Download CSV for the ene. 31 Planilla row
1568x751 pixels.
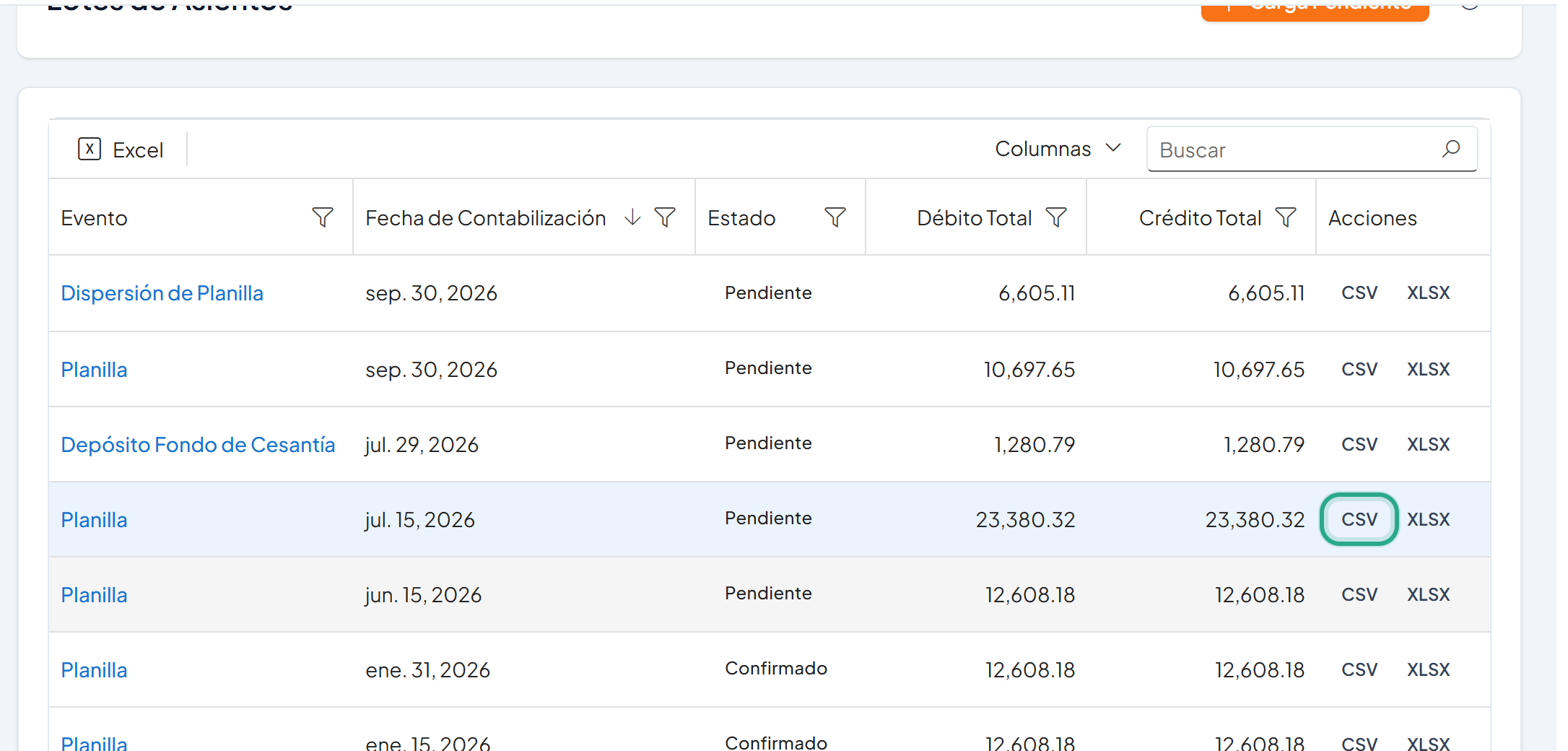pos(1359,670)
